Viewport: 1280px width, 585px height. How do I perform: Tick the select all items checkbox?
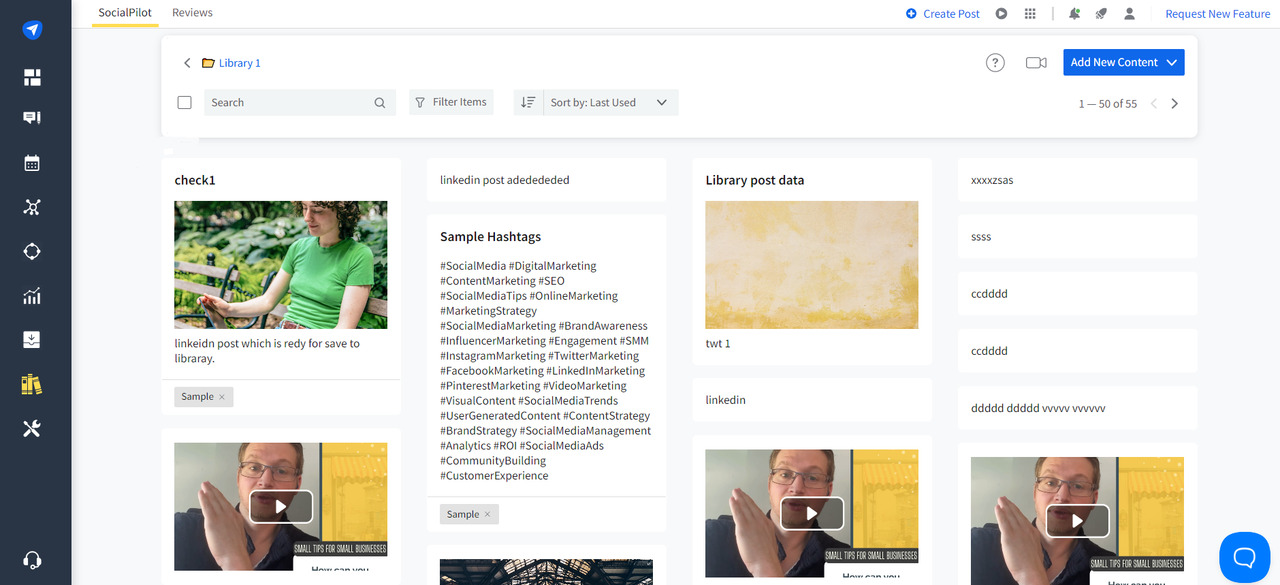[x=184, y=102]
